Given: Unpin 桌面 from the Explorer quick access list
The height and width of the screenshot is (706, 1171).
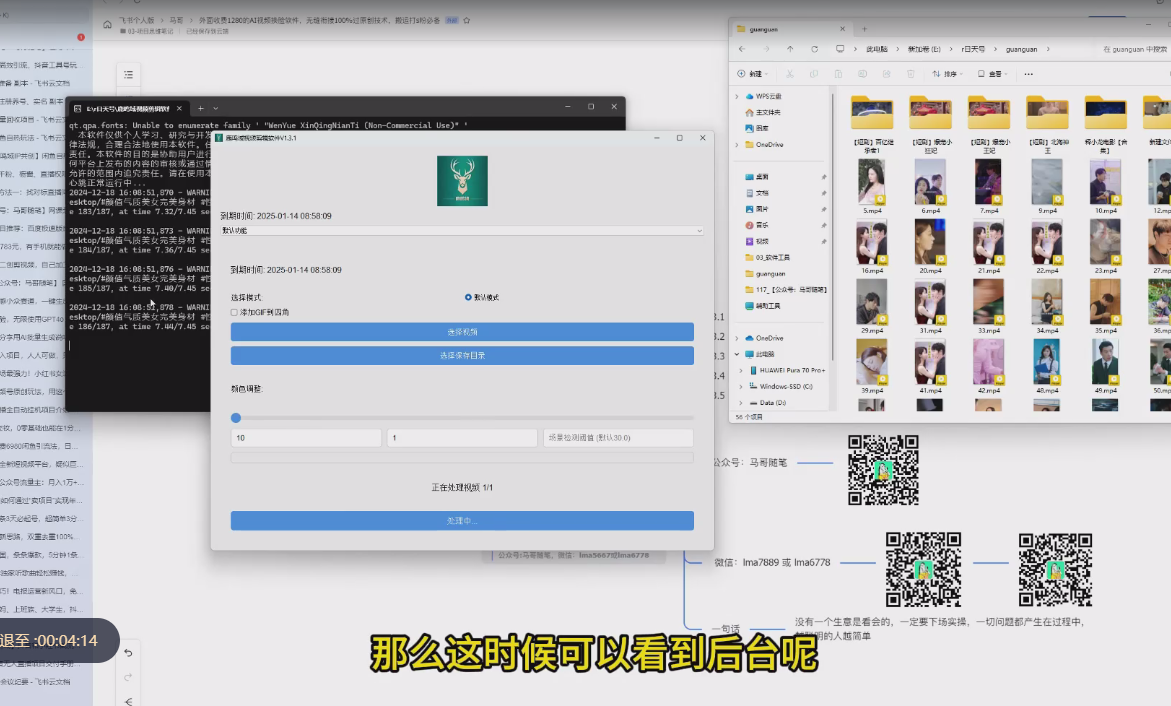Looking at the screenshot, I should point(823,176).
